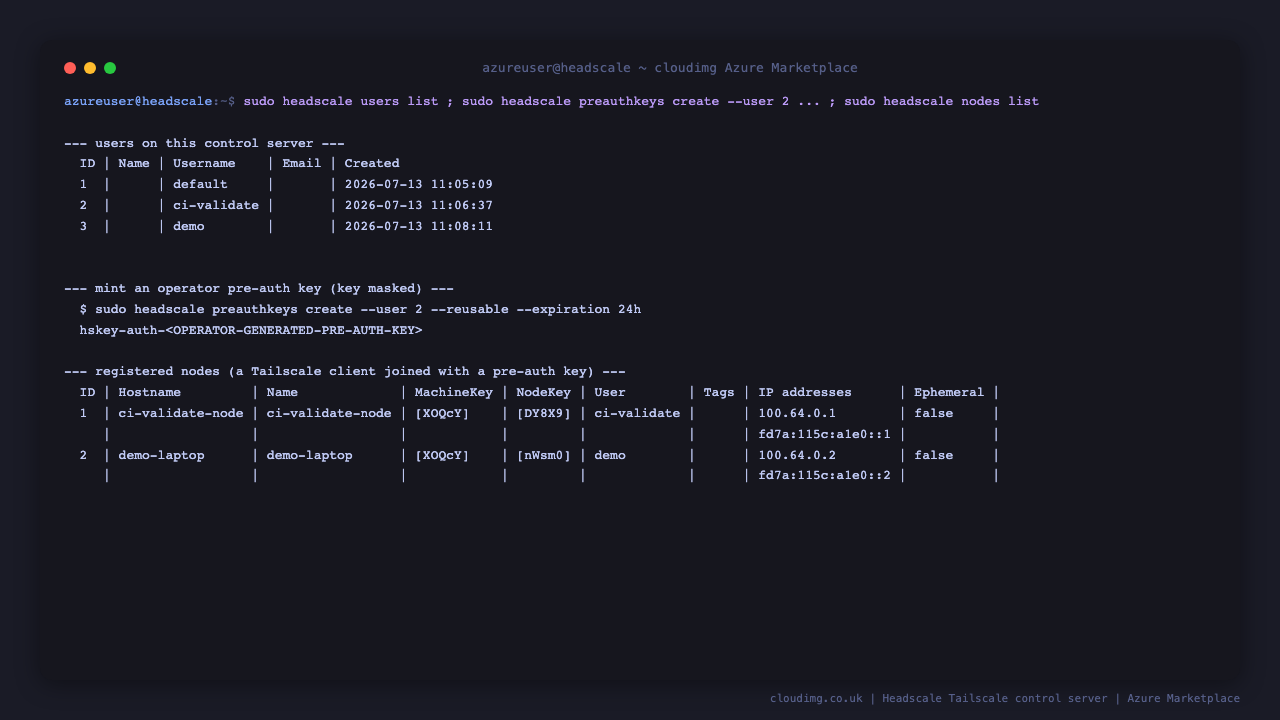This screenshot has width=1280, height=720.
Task: Click the '--- mint an operator pre-auth key' heading
Action: [x=259, y=288]
